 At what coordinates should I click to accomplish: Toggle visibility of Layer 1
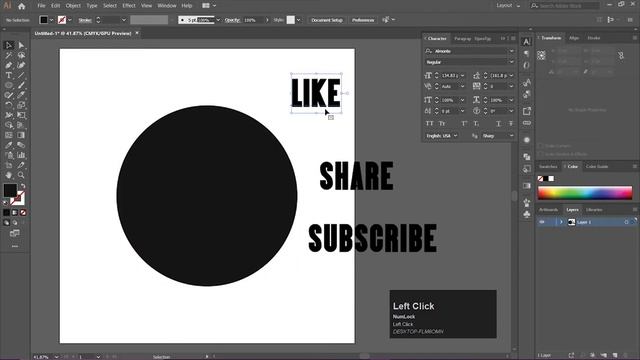click(542, 222)
